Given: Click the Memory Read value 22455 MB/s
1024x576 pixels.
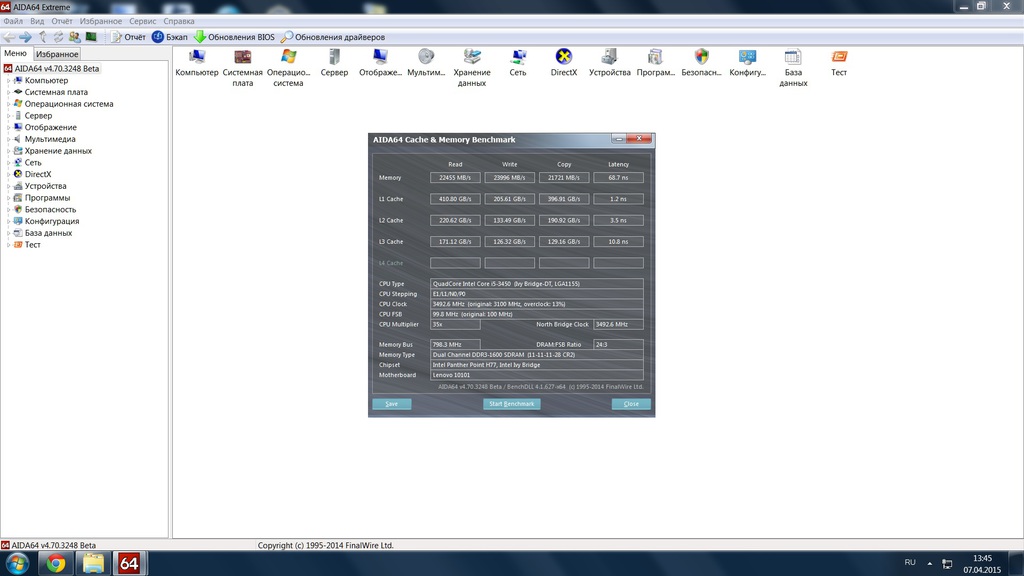Looking at the screenshot, I should (455, 178).
